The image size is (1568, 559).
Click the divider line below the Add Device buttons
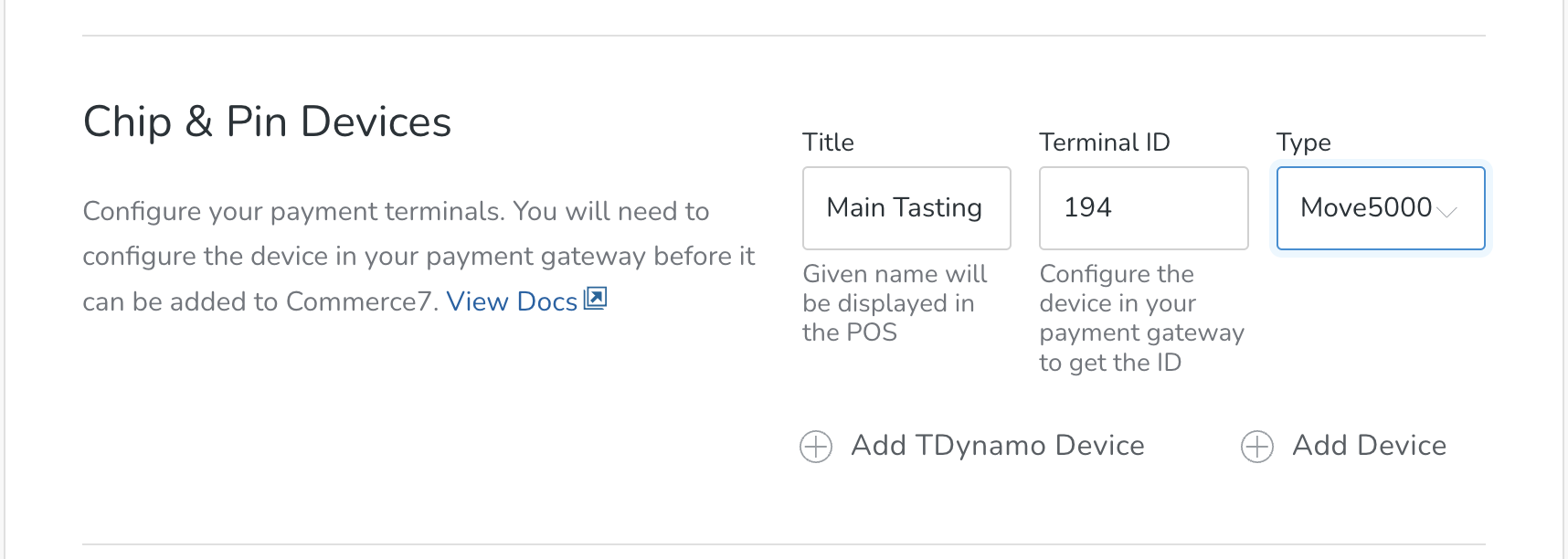783,544
